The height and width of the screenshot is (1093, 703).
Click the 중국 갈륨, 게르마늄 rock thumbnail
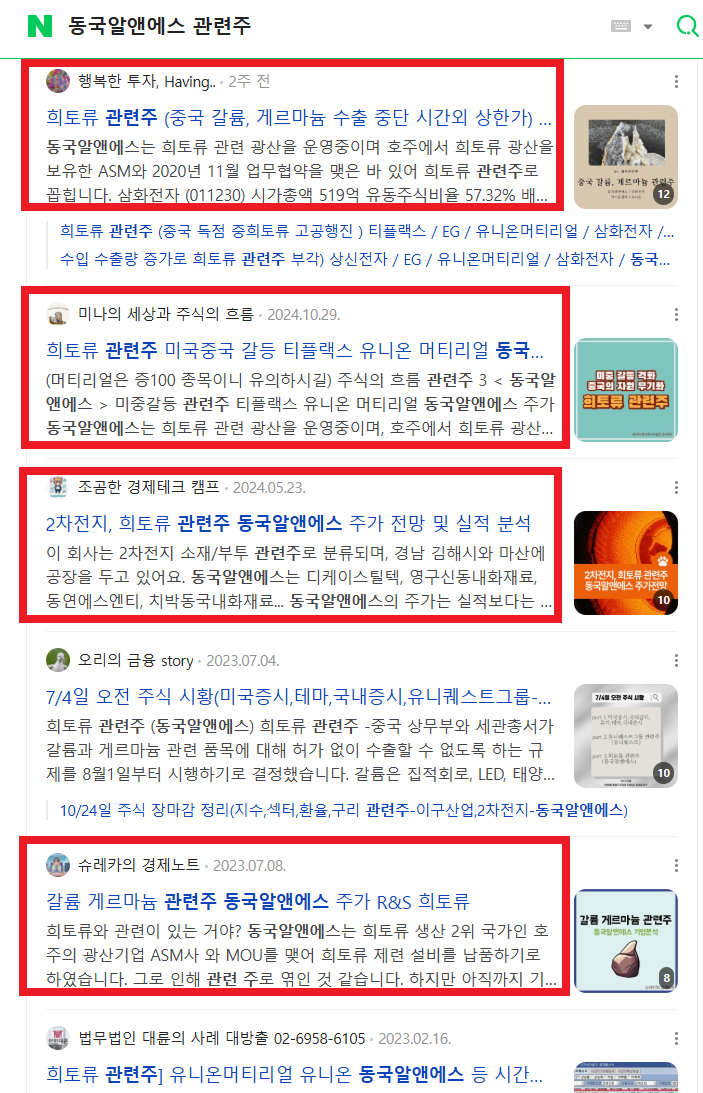pos(626,157)
